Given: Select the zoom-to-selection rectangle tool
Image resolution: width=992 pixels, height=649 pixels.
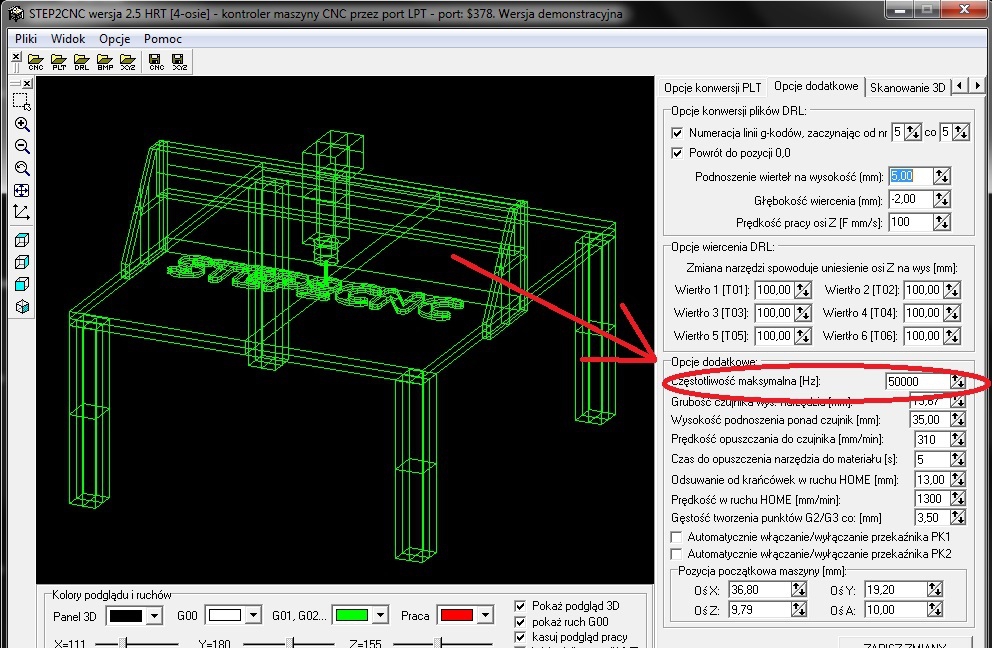Looking at the screenshot, I should pyautogui.click(x=22, y=101).
